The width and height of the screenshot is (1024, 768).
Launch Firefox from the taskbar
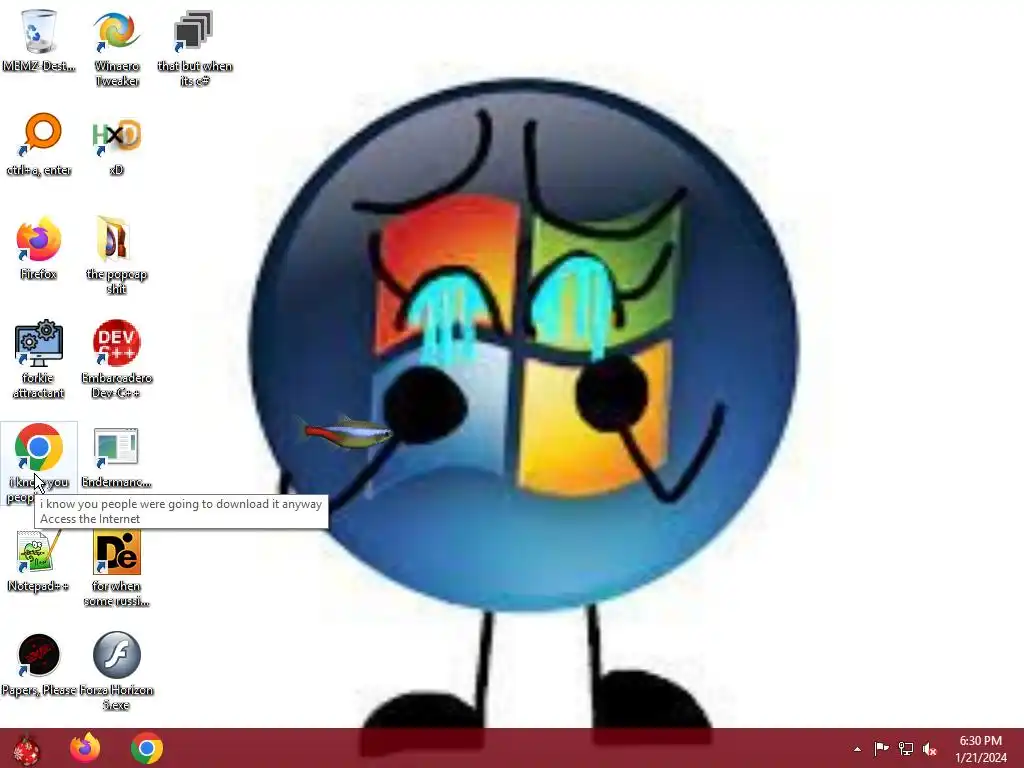click(x=85, y=748)
